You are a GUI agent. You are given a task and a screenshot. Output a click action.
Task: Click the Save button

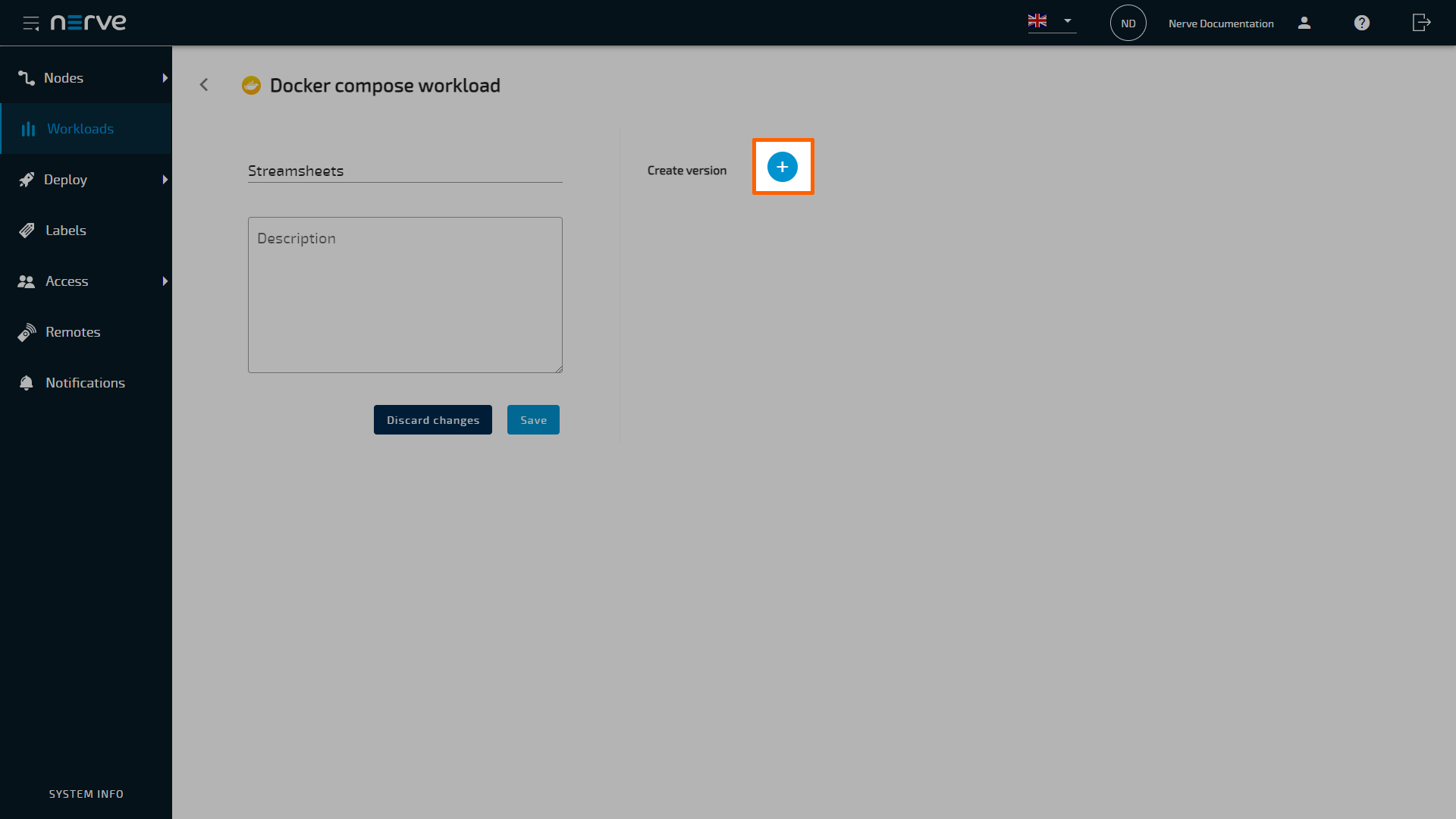click(533, 419)
